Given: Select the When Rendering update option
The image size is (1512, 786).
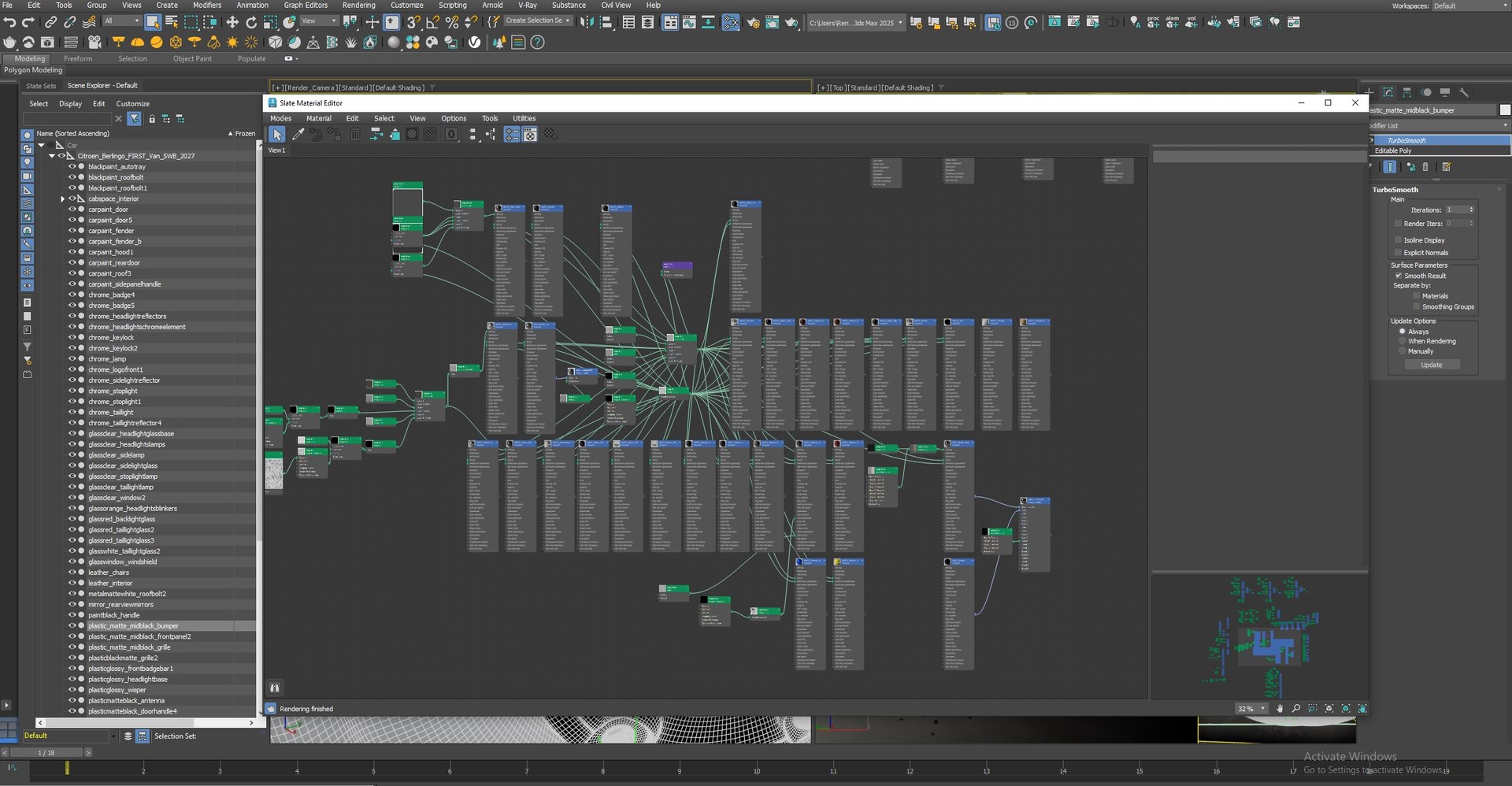Looking at the screenshot, I should point(1403,341).
